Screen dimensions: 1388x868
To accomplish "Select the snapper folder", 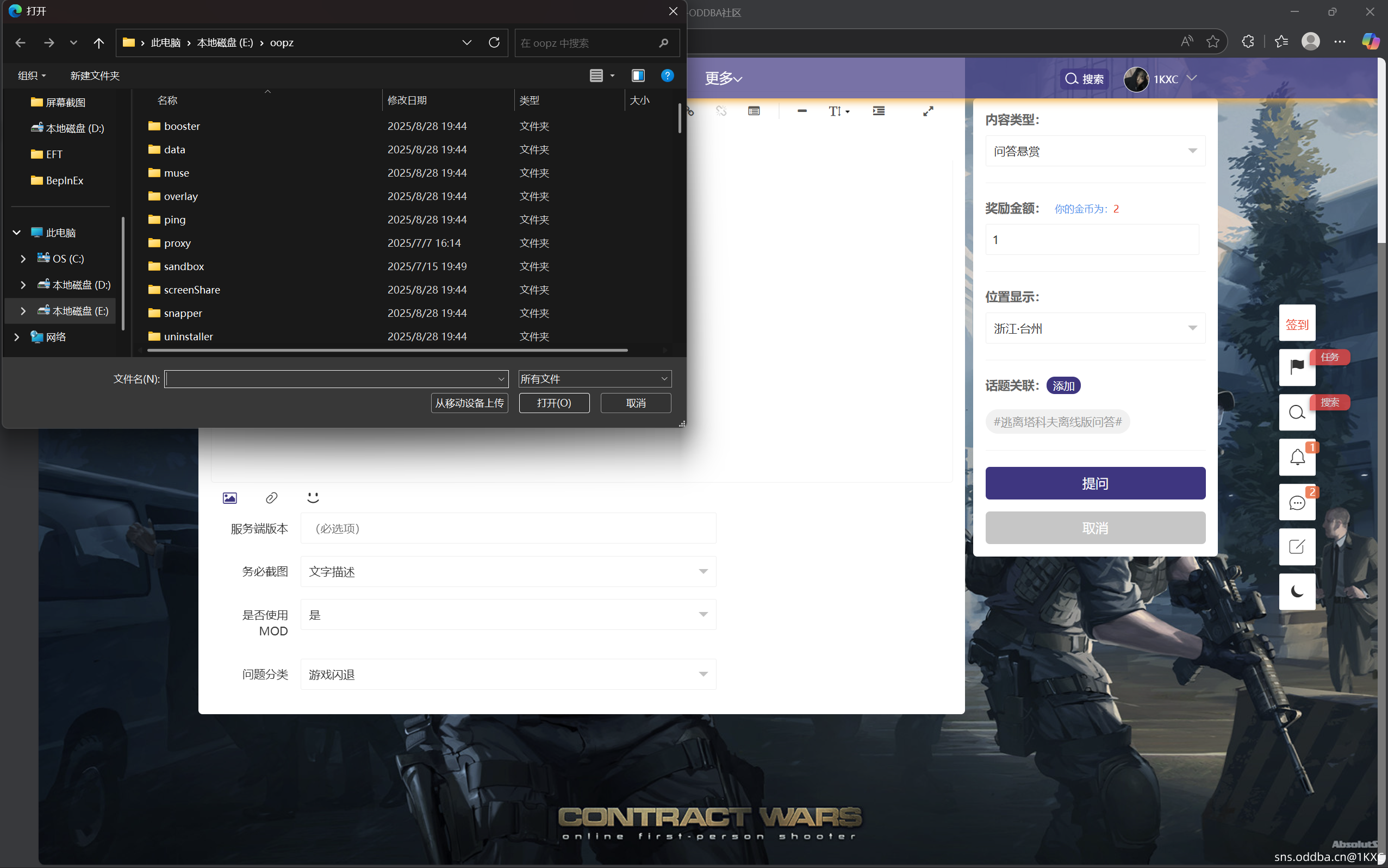I will click(x=183, y=314).
